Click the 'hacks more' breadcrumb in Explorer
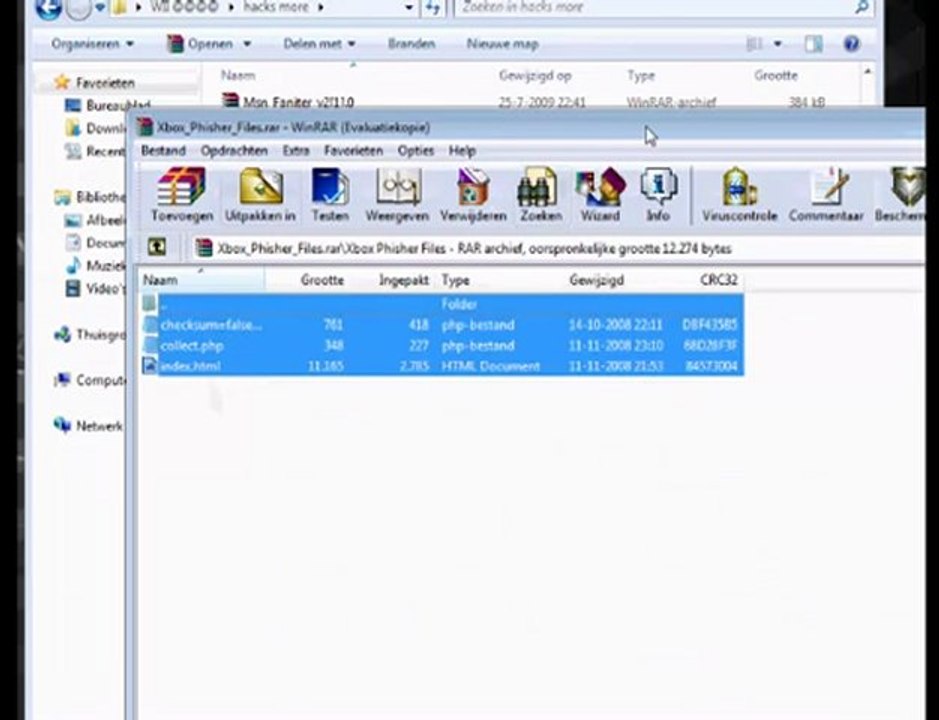Viewport: 939px width, 720px height. 276,7
